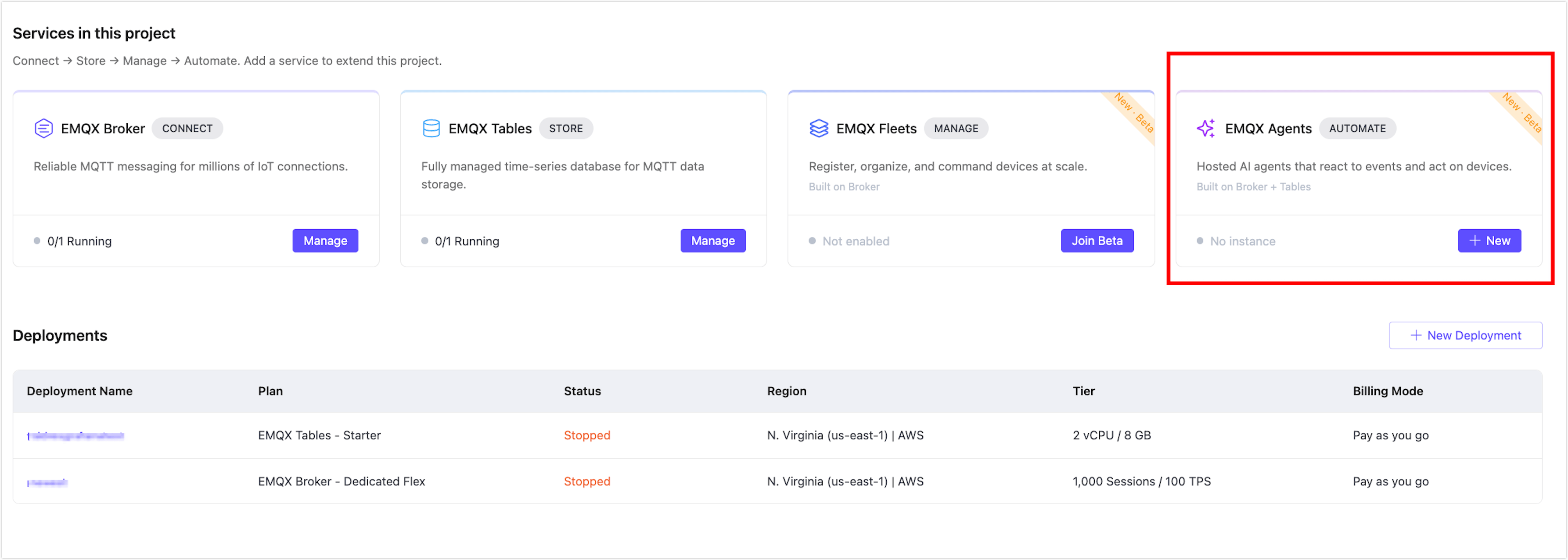The height and width of the screenshot is (560, 1568).
Task: Click the EMQX Tables database icon
Action: (431, 129)
